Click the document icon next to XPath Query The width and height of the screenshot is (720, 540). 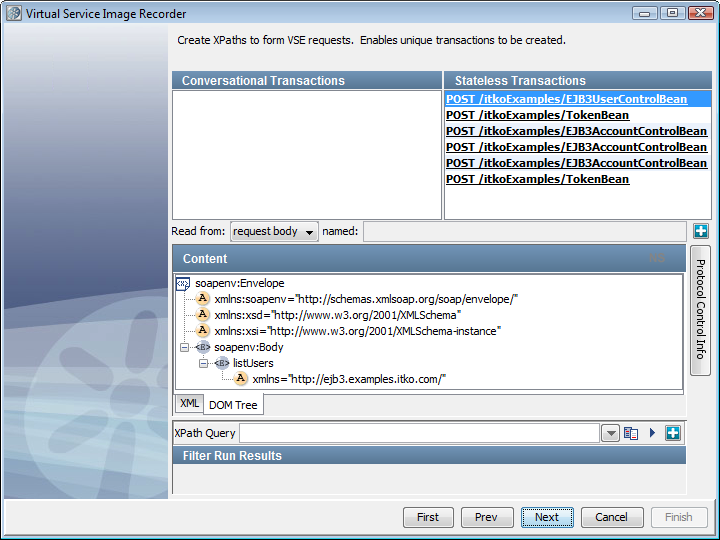pyautogui.click(x=631, y=433)
